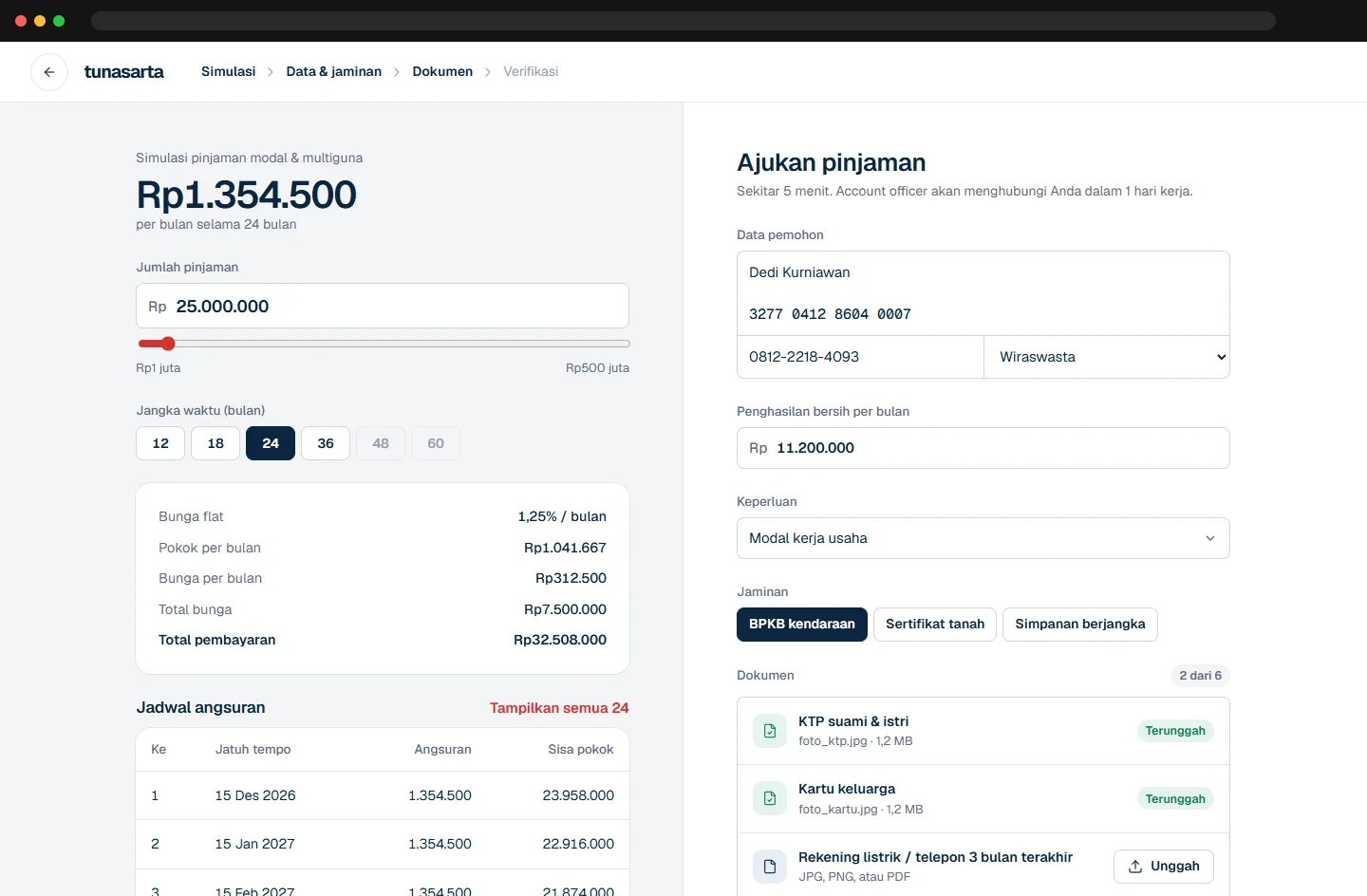Viewport: 1367px width, 896px height.
Task: Go to Dokumen step in breadcrumb
Action: [442, 72]
